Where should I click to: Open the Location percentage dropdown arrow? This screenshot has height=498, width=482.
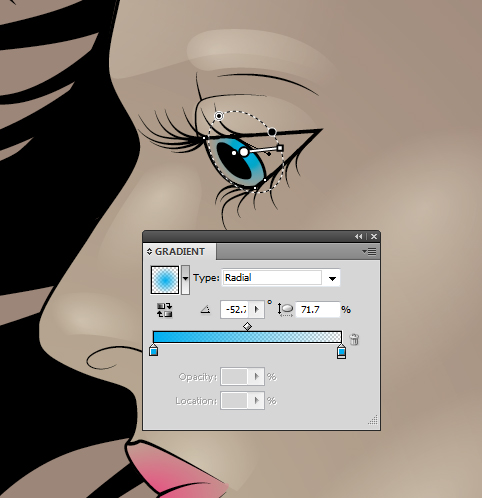pyautogui.click(x=256, y=400)
